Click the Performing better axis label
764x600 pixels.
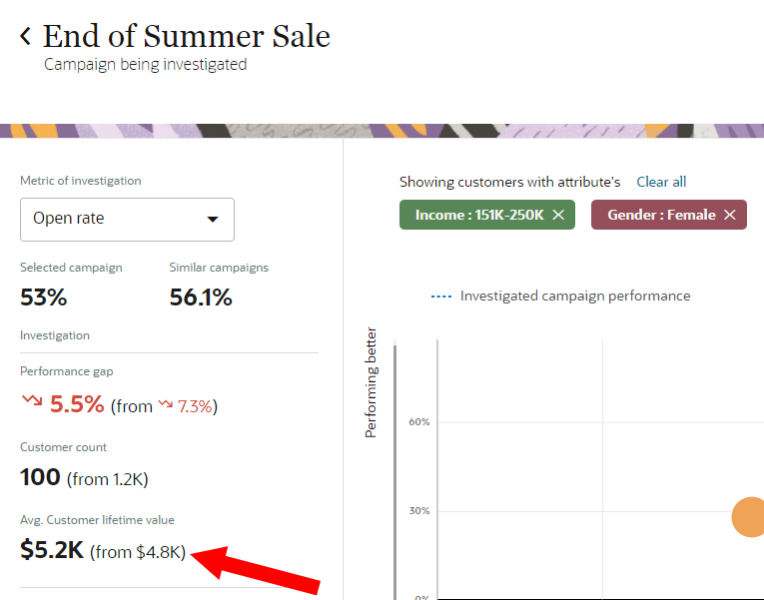(371, 383)
